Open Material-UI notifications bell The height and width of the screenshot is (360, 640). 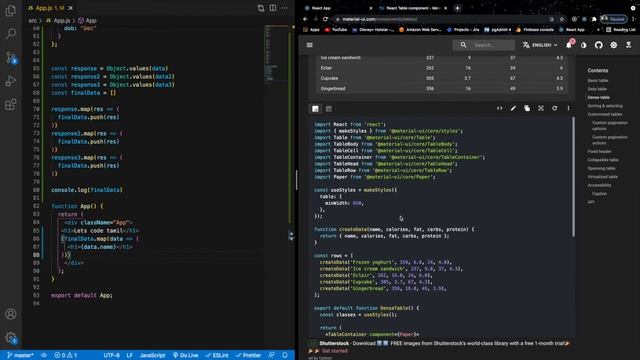point(569,45)
